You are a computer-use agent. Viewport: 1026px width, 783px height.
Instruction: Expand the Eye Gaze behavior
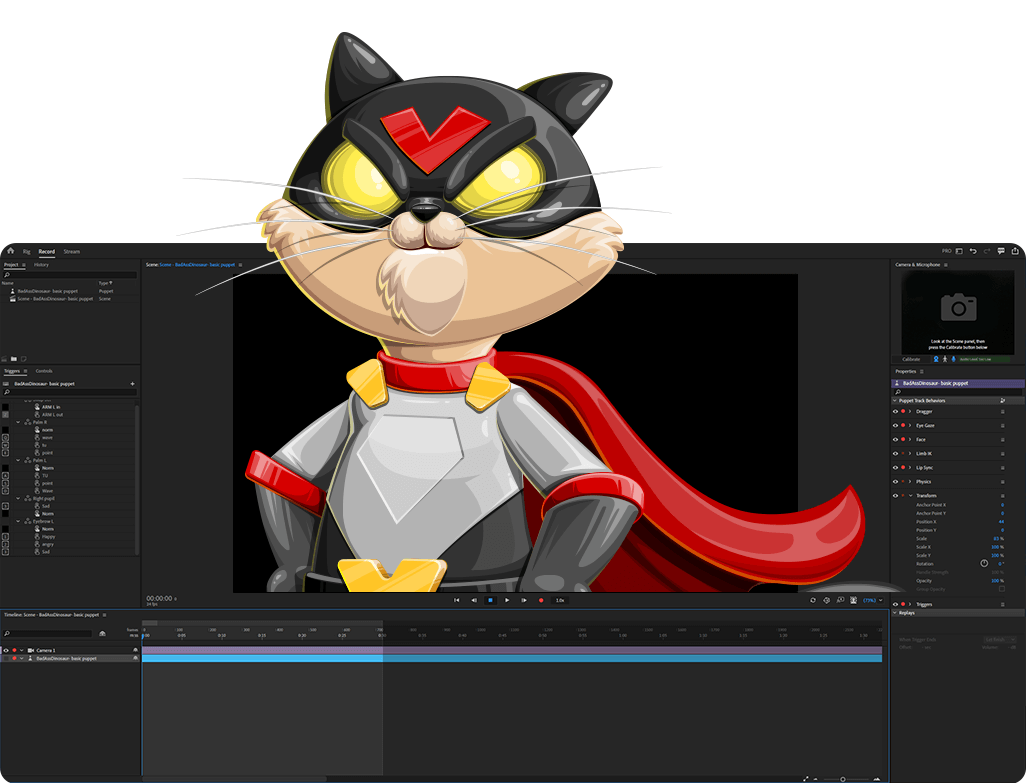tap(910, 425)
